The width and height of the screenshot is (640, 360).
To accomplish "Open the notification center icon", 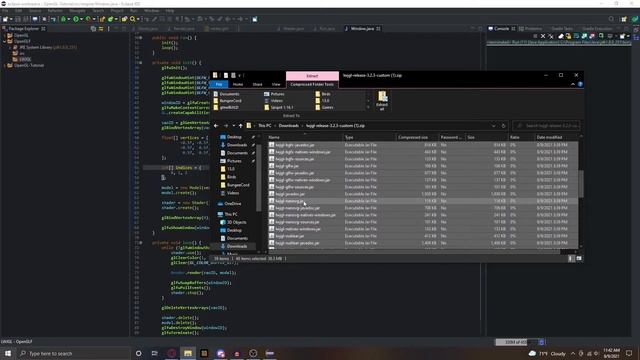I will (629, 353).
